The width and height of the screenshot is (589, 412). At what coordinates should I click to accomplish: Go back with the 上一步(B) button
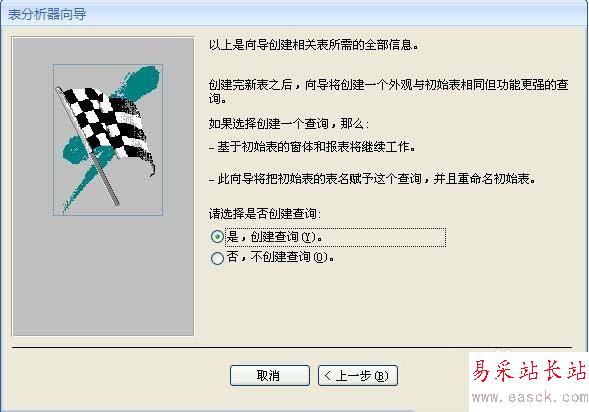point(358,375)
